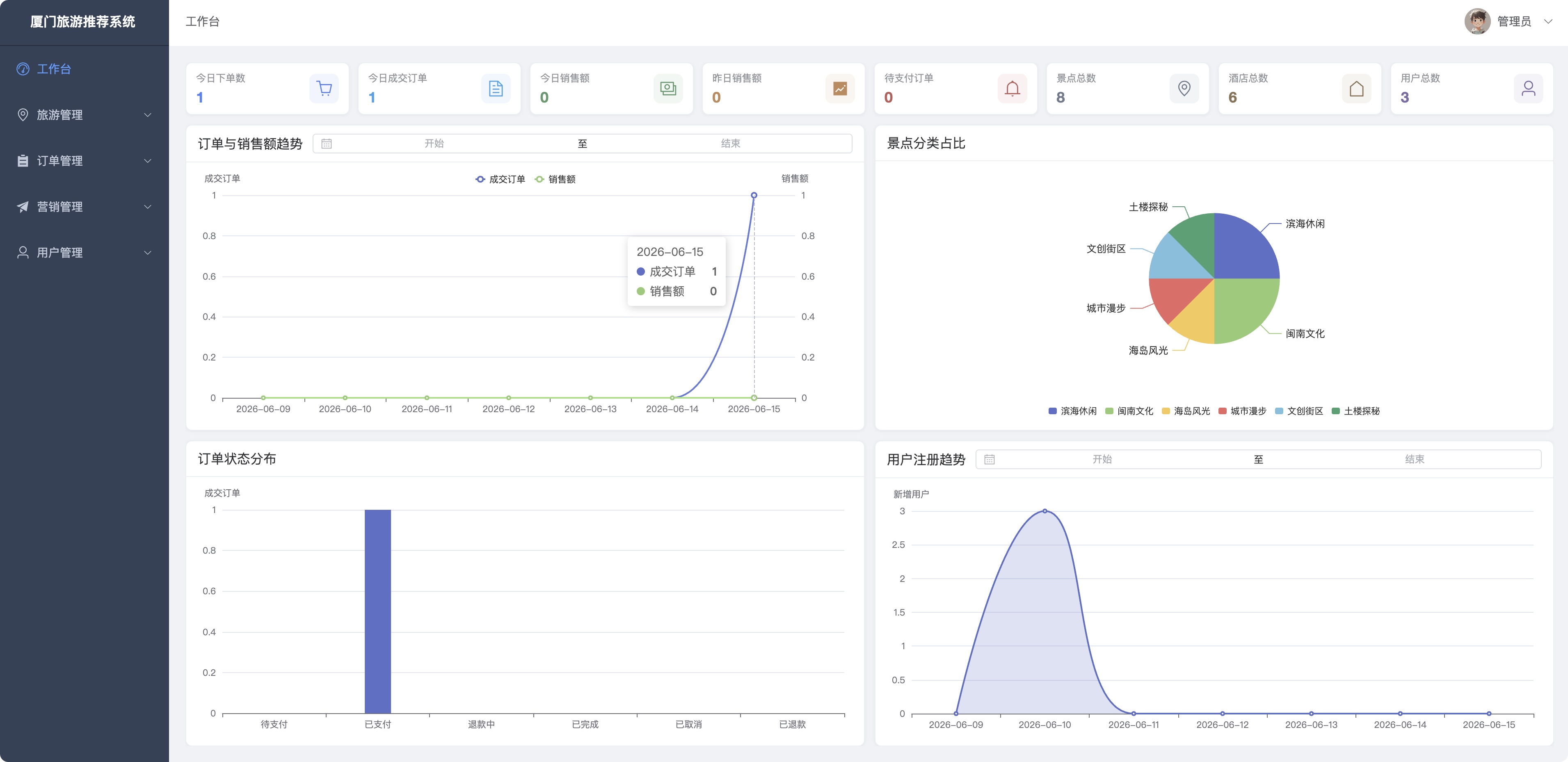Click the shopping cart icon in 今日下单数 card

pos(324,89)
